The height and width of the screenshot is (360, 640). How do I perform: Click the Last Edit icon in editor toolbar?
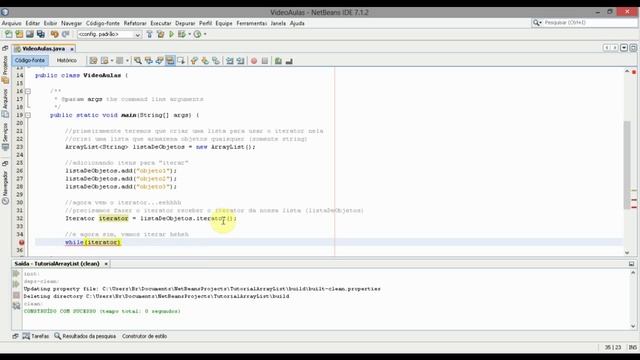tap(93, 61)
